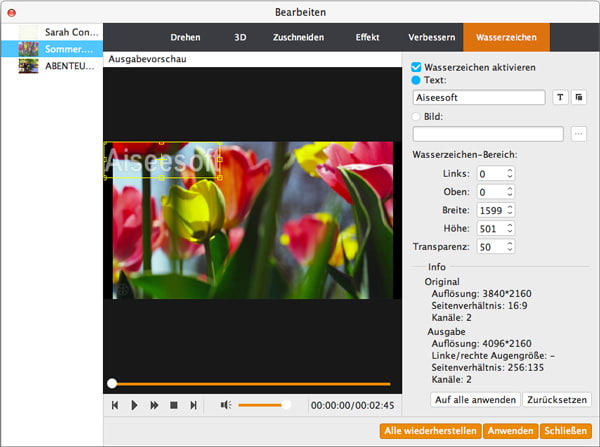Select the Bild watermark radio button
This screenshot has height=447, width=600.
(x=417, y=115)
